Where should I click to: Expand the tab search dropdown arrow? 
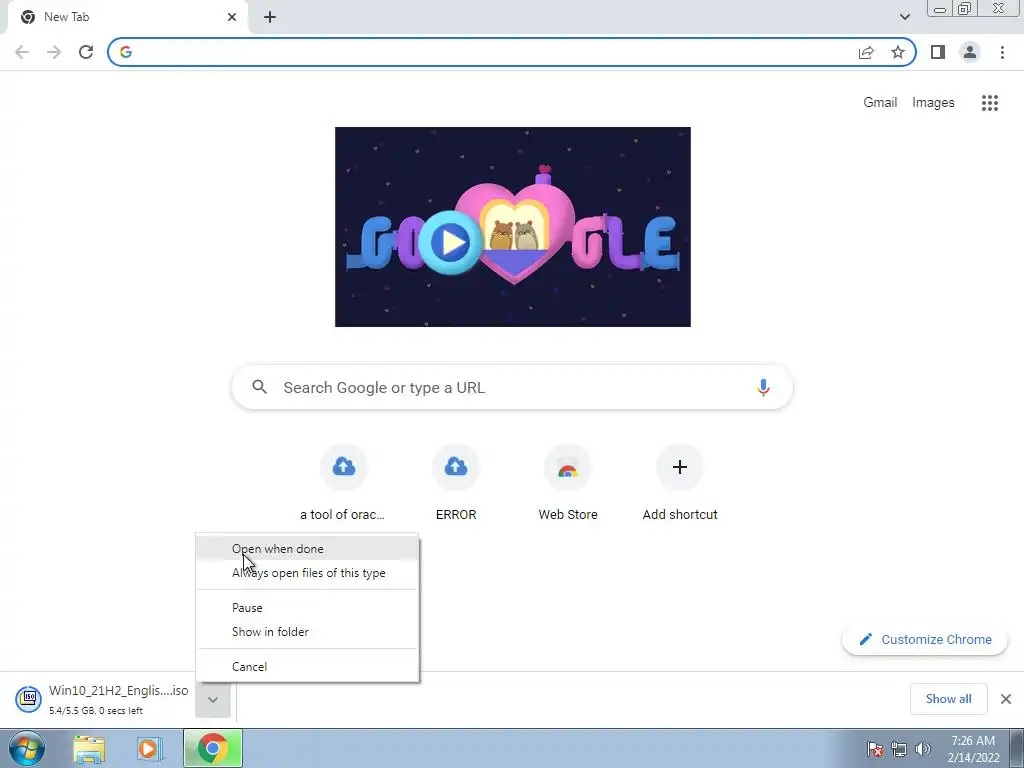[904, 17]
